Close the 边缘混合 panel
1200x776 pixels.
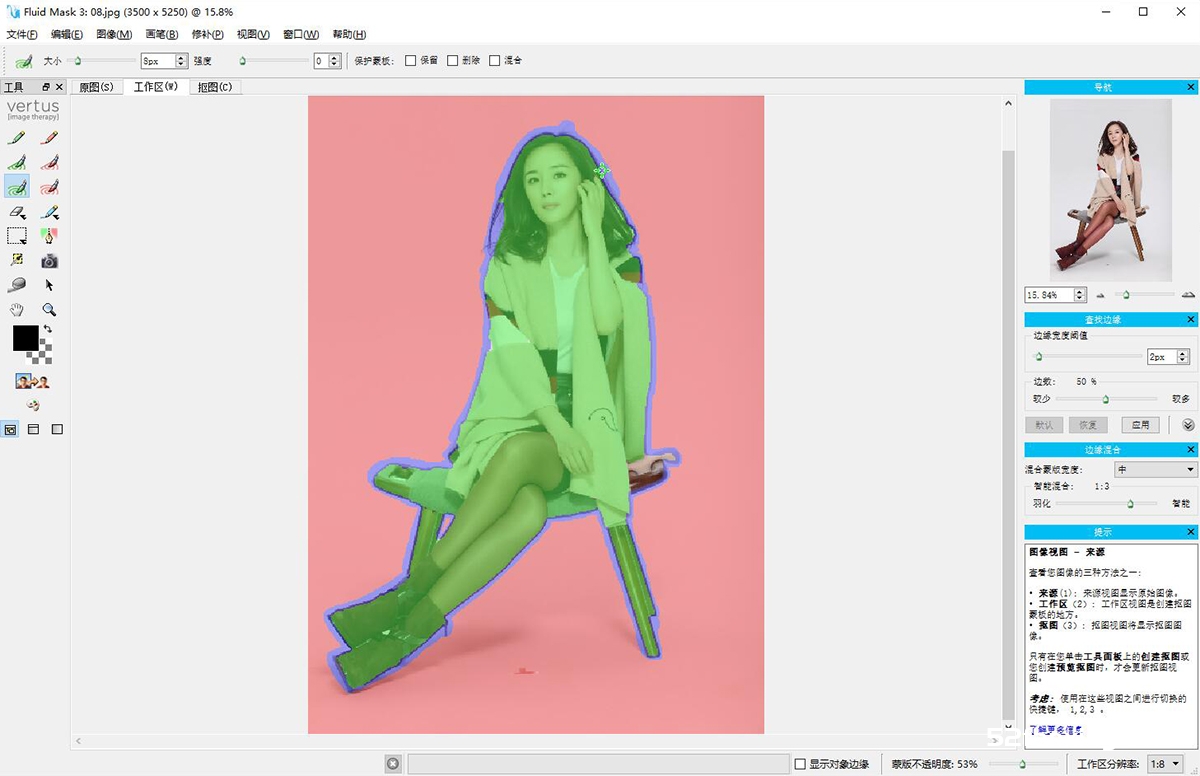coord(1191,450)
